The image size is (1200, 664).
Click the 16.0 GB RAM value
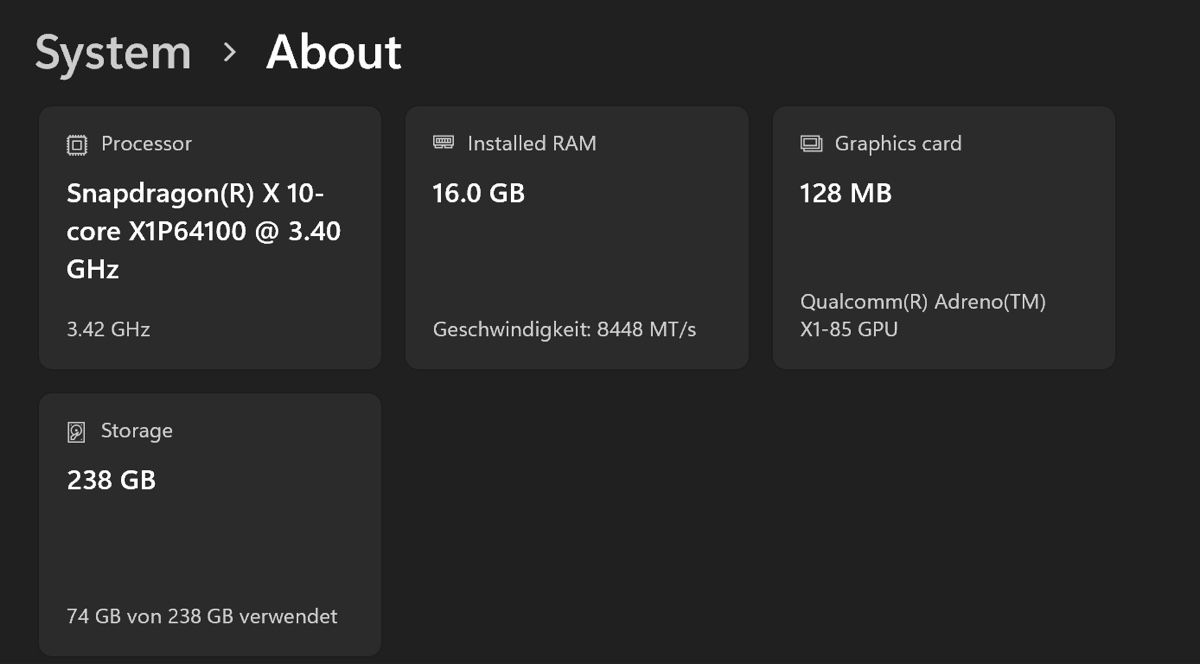point(478,193)
